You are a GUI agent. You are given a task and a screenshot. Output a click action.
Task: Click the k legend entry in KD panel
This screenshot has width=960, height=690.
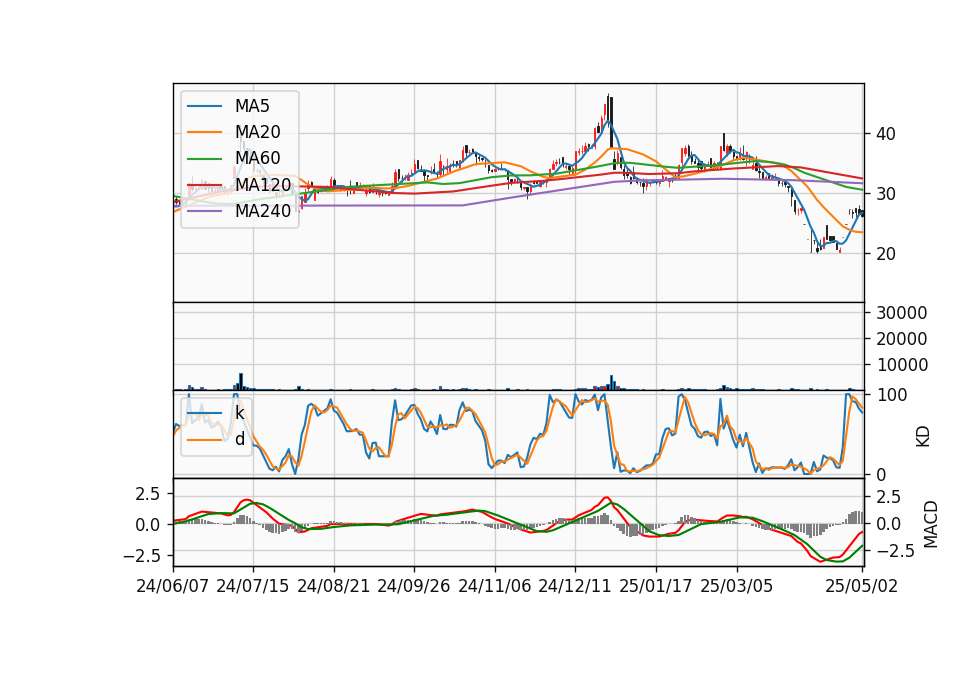tap(239, 413)
